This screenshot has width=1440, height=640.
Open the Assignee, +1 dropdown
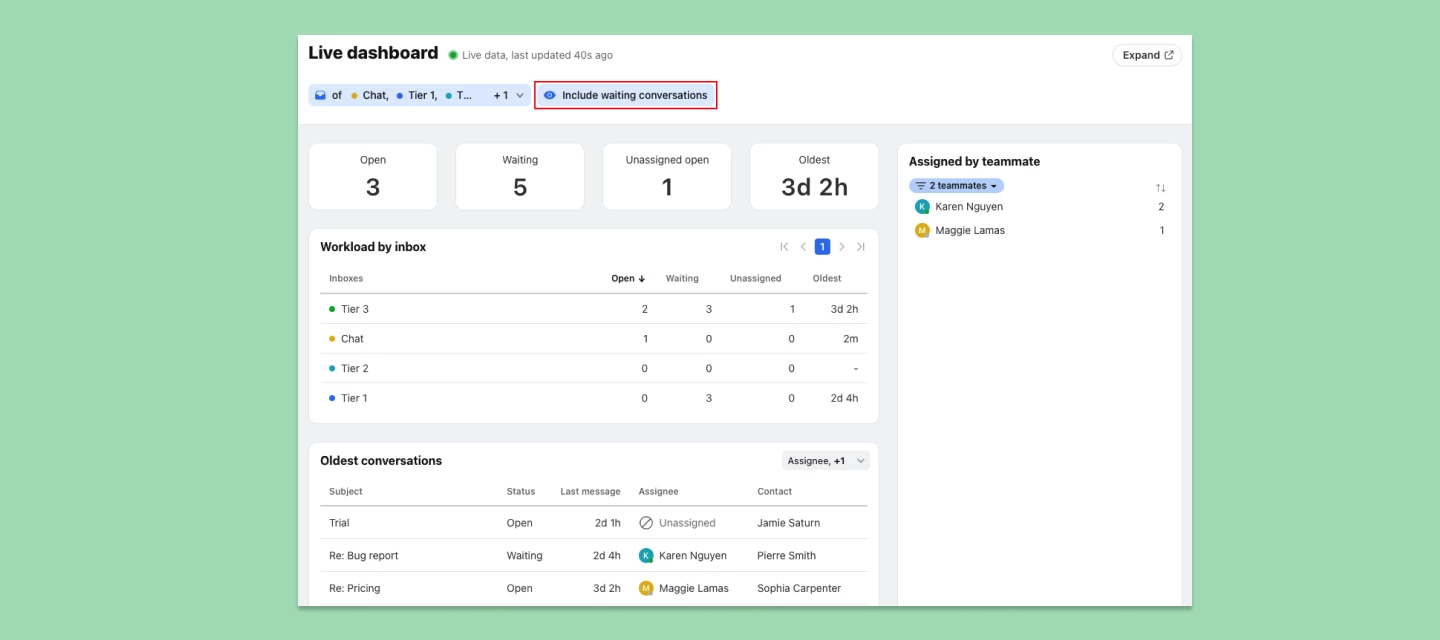(826, 459)
